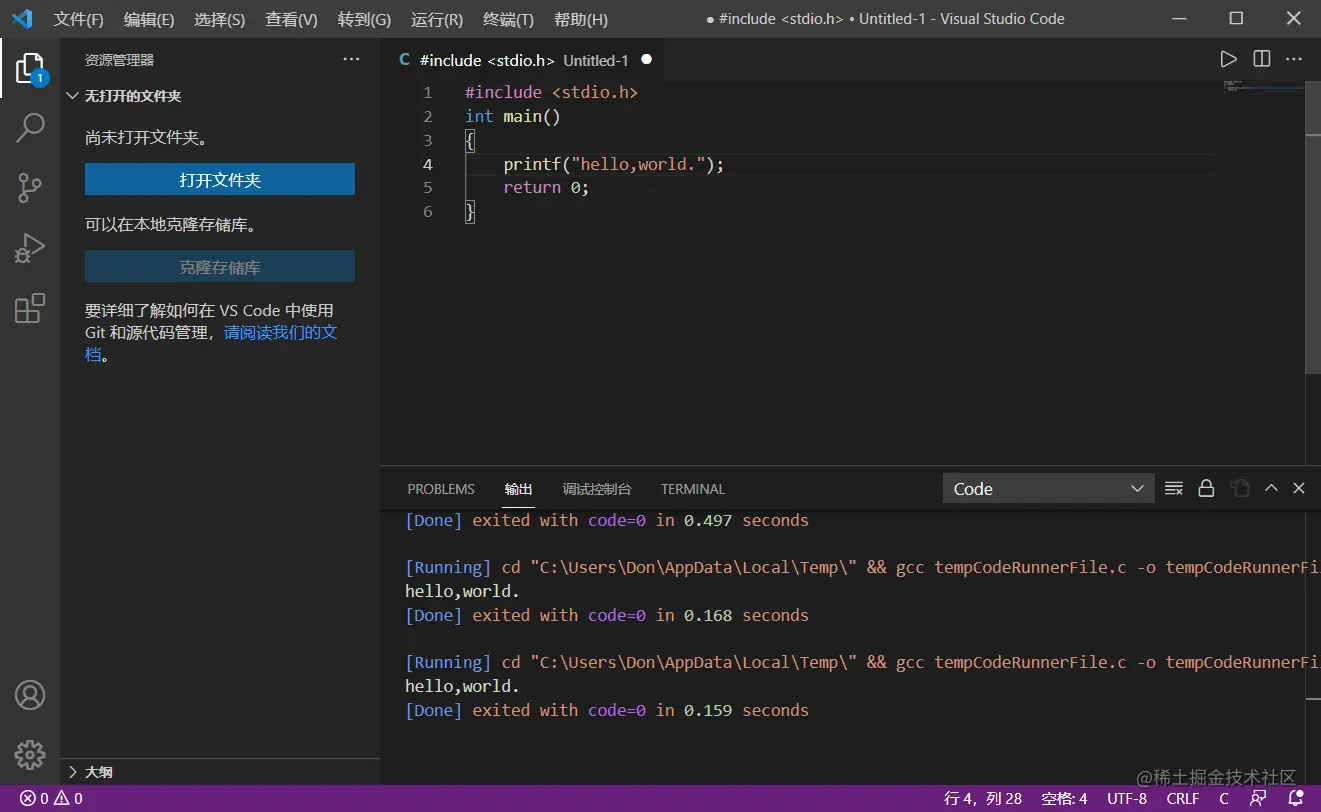
Task: Switch to the TERMINAL panel tab
Action: click(692, 489)
